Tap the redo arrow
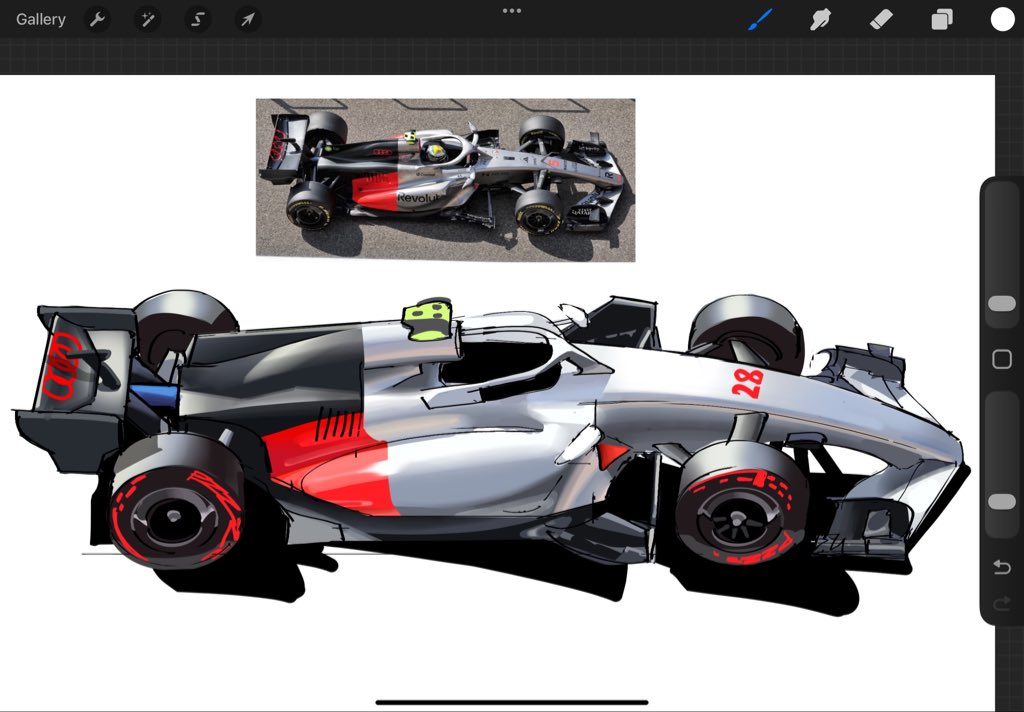1024x712 pixels. [x=1002, y=603]
